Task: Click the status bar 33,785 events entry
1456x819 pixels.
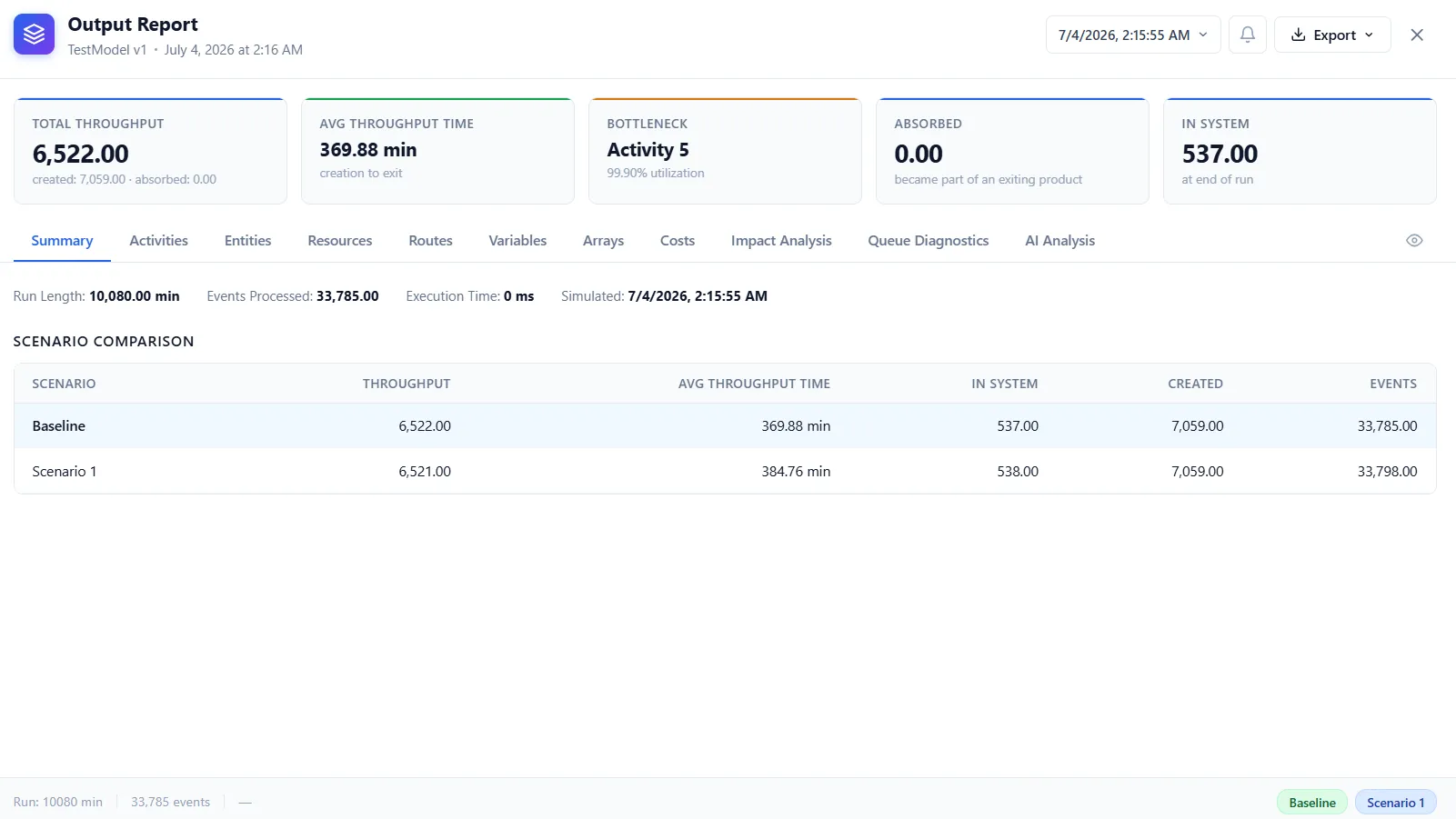Action: [170, 802]
